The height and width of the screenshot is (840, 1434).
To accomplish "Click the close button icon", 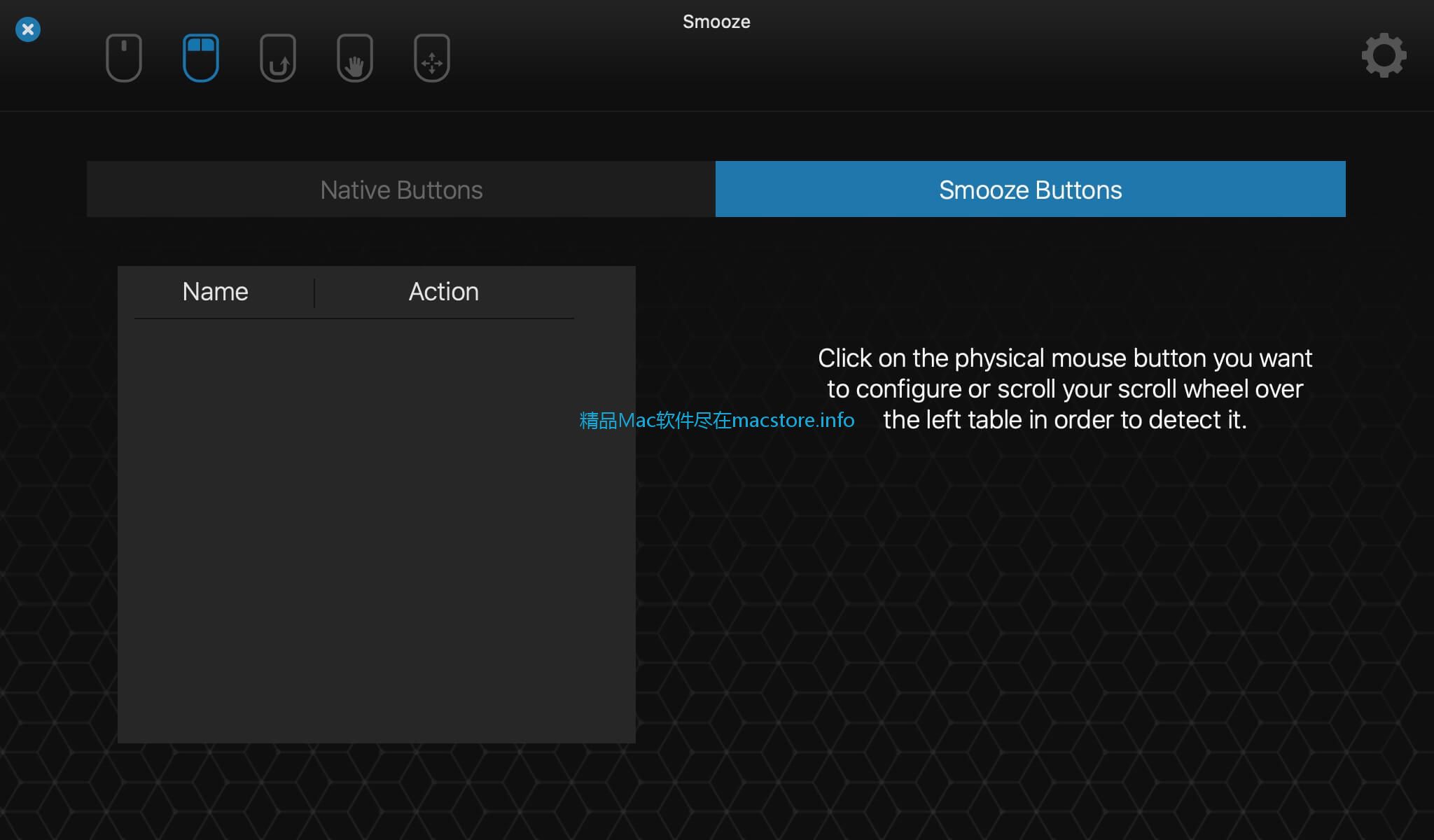I will click(27, 28).
